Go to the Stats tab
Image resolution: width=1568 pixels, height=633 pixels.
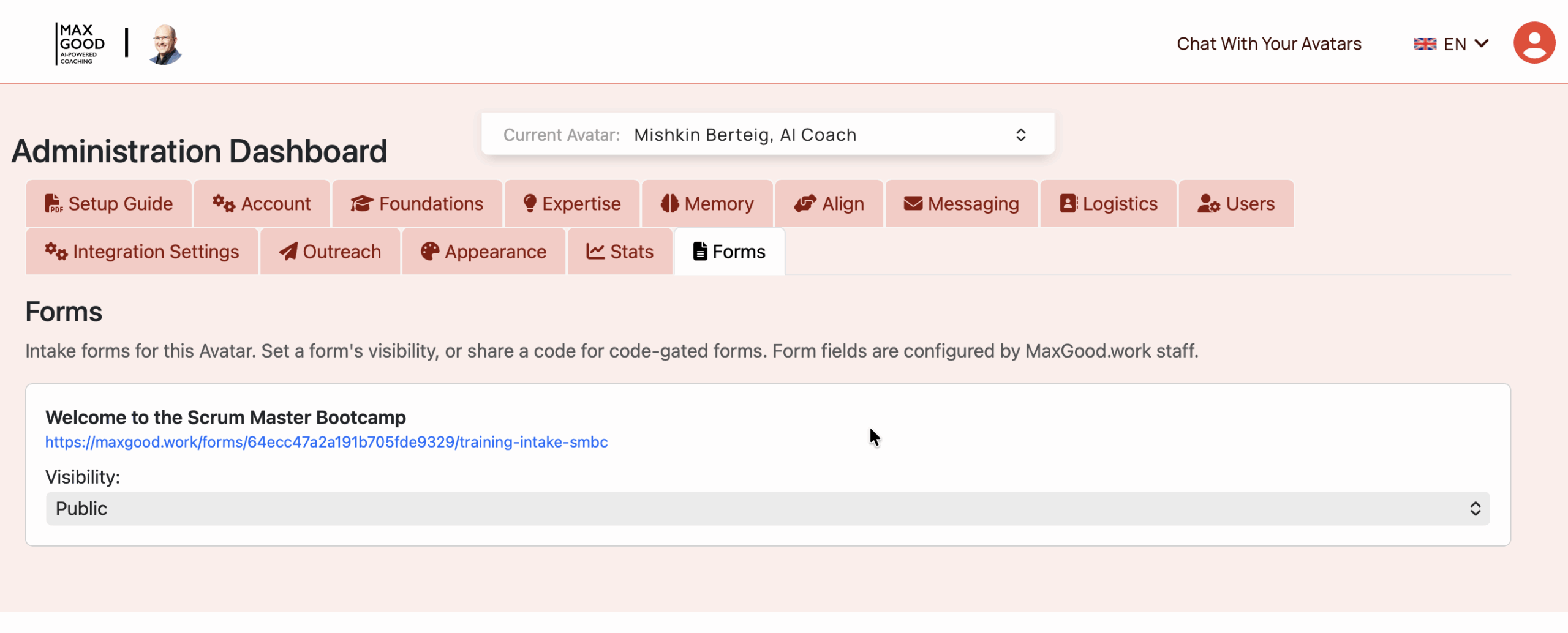[620, 251]
